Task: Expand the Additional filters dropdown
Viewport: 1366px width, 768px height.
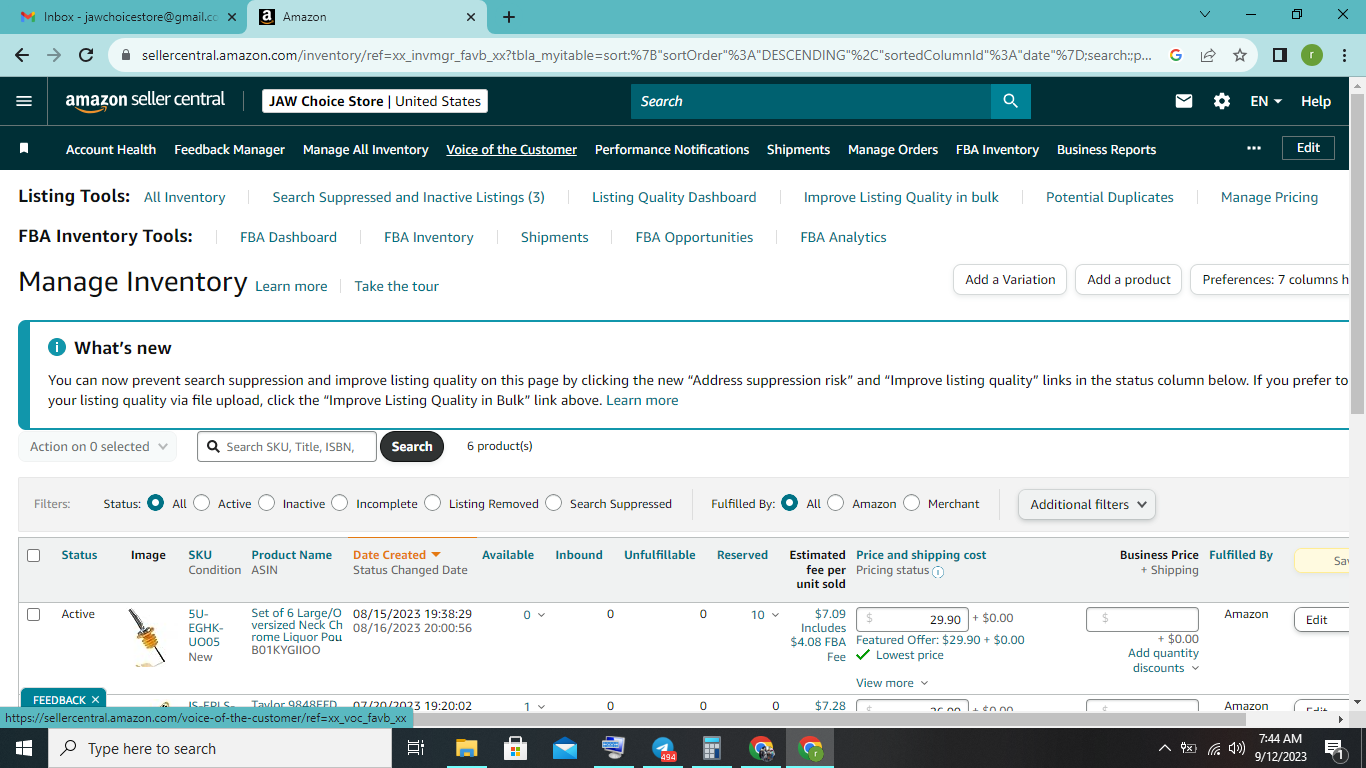Action: 1087,504
